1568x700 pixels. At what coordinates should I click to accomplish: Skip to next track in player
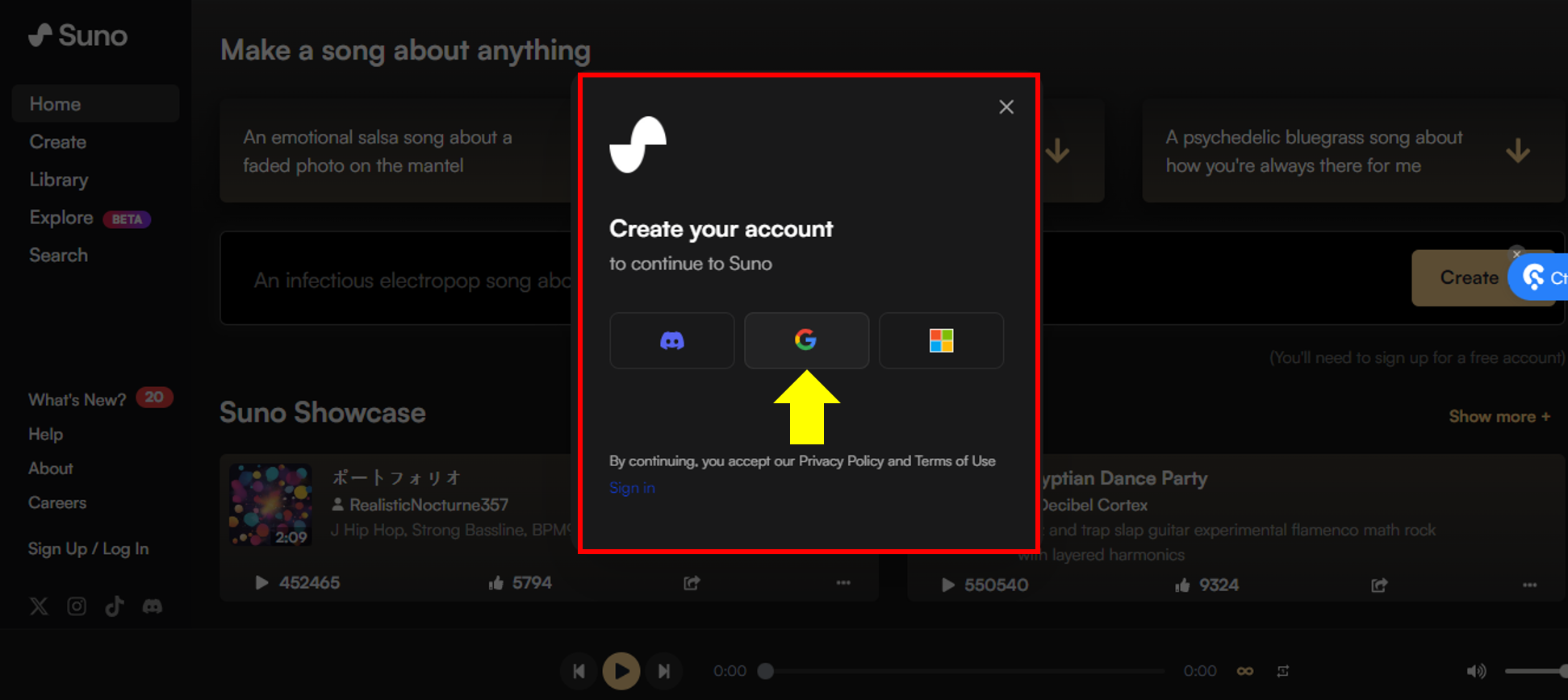coord(663,671)
